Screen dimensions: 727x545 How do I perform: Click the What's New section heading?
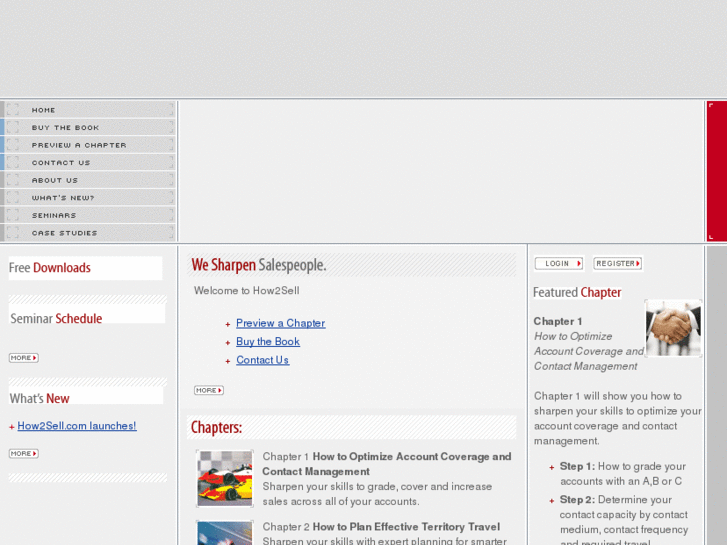click(39, 398)
